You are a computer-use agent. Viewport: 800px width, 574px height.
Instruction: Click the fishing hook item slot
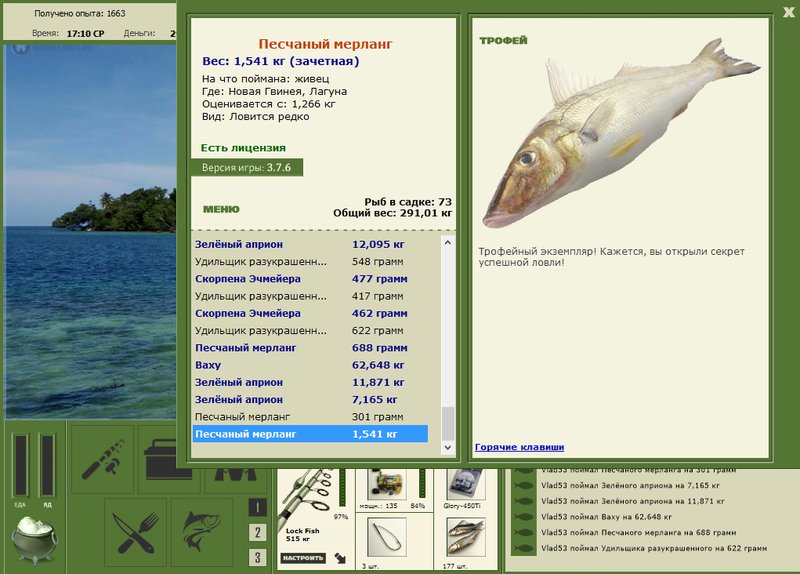point(387,537)
